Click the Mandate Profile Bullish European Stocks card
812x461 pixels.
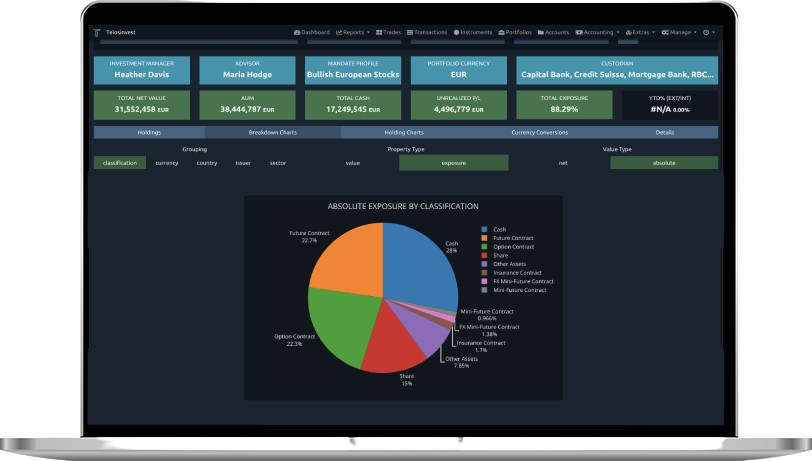(353, 70)
